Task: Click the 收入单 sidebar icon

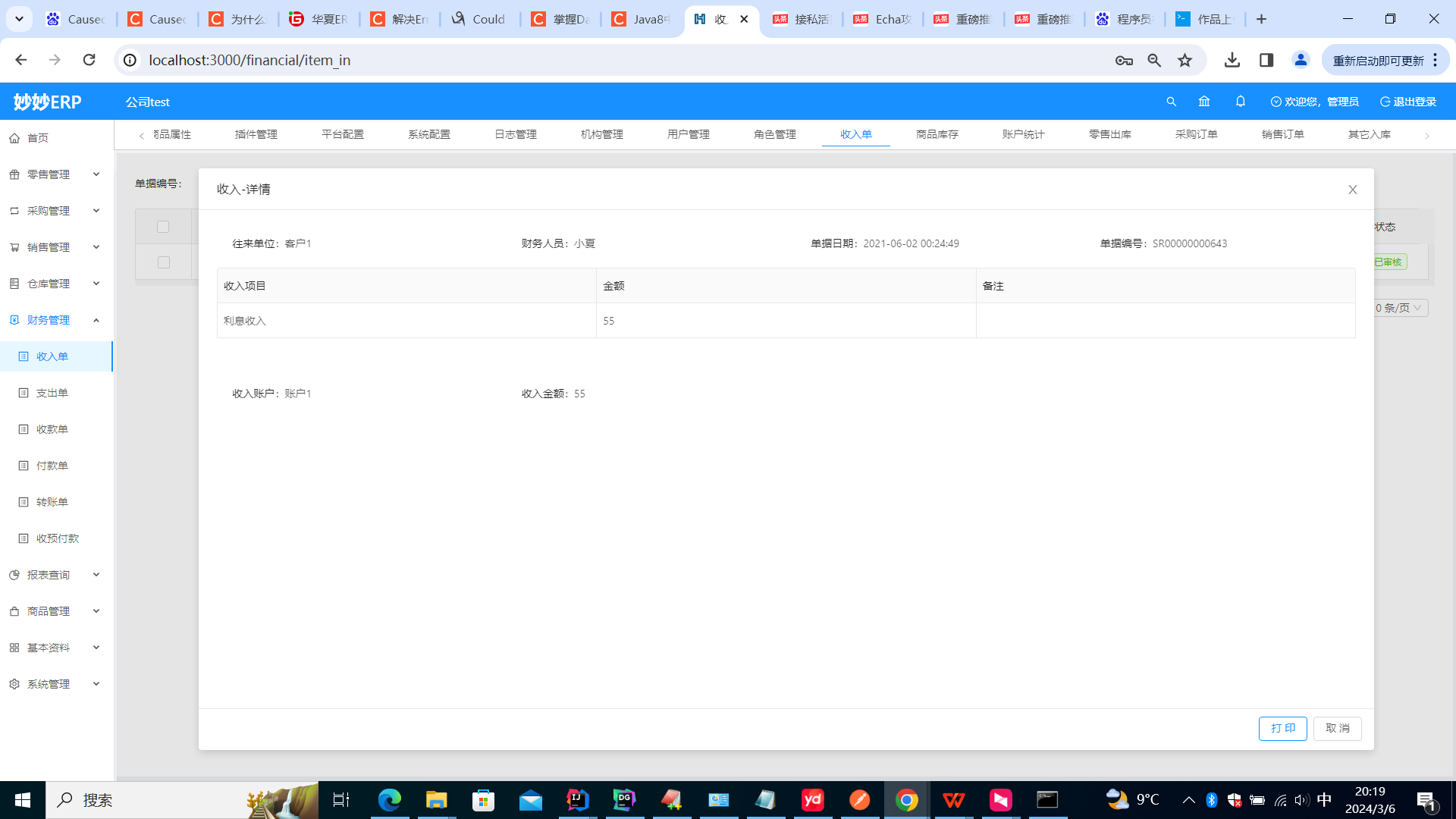Action: click(x=25, y=355)
